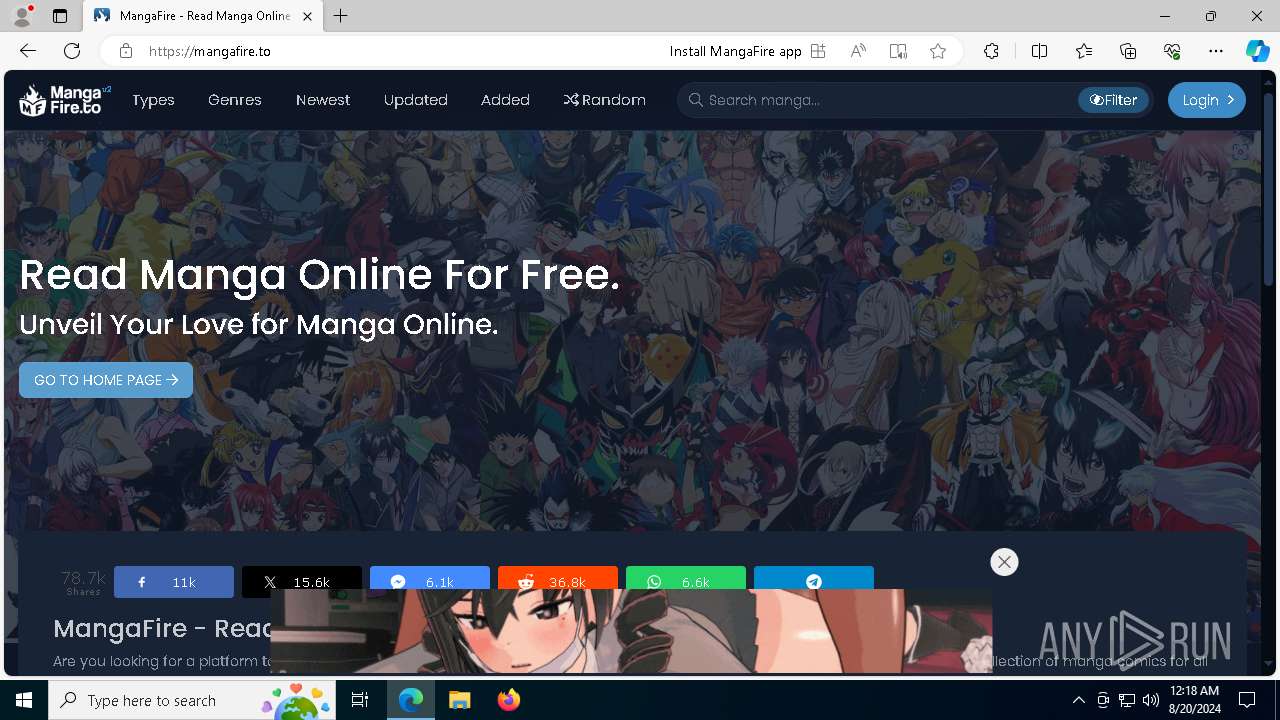
Task: Toggle Split screen view
Action: click(x=1039, y=51)
